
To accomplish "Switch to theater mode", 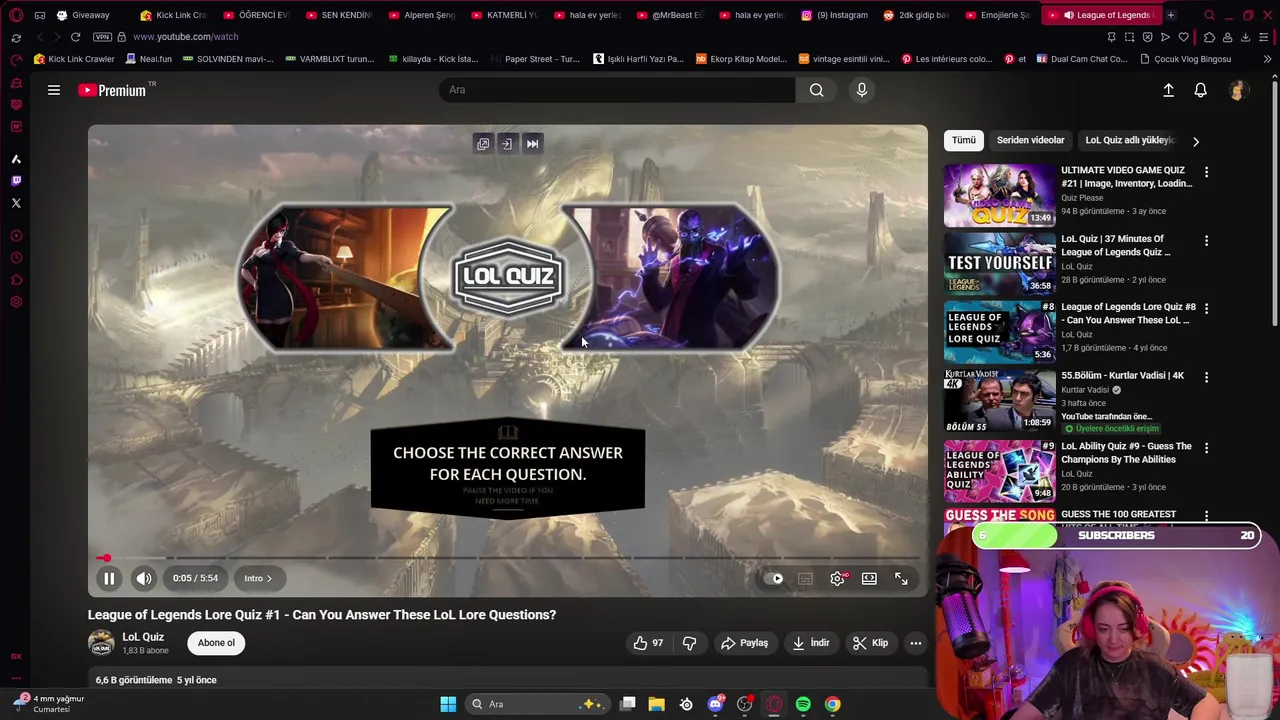I will coord(869,578).
